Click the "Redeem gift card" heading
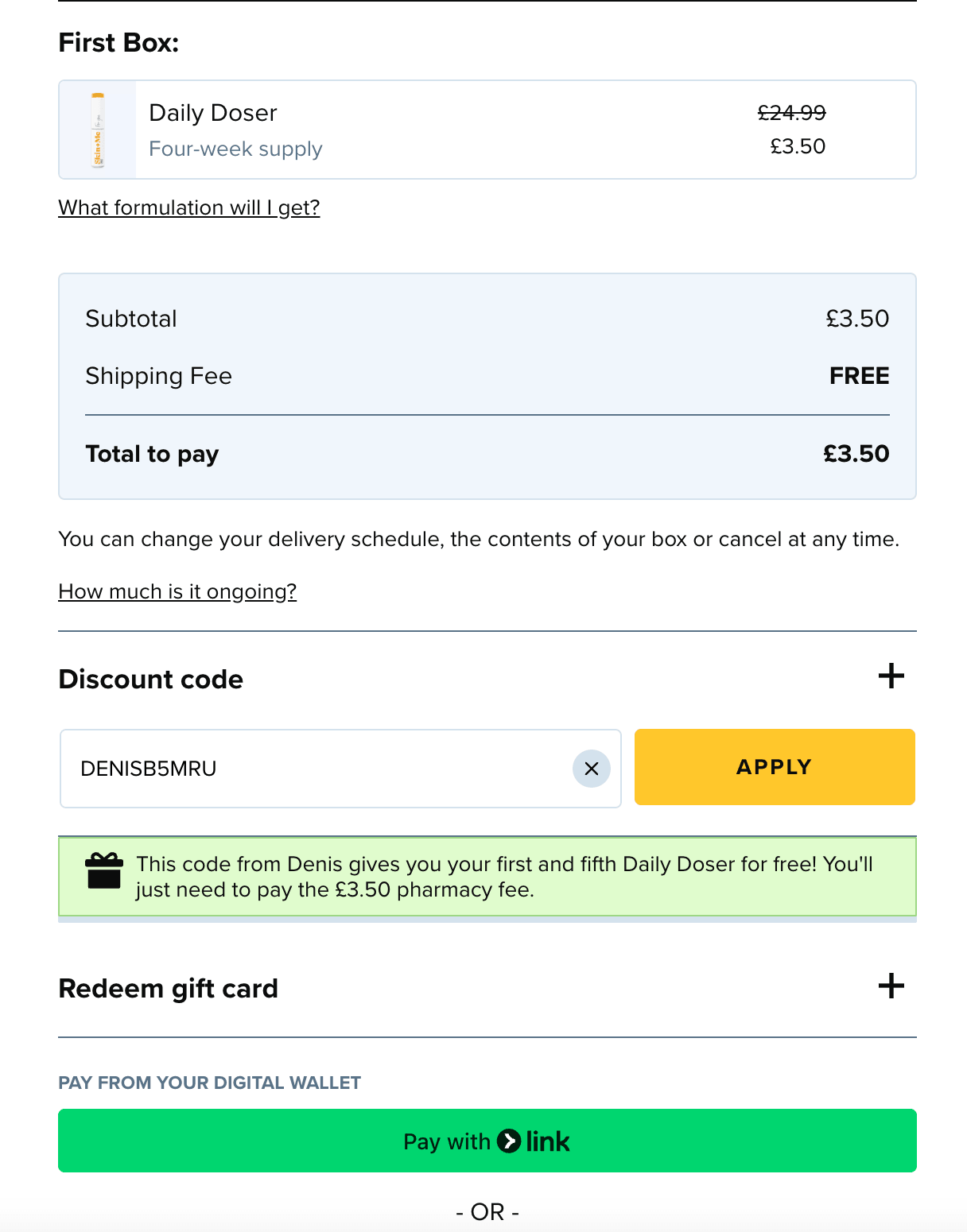The image size is (967, 1232). pyautogui.click(x=169, y=989)
